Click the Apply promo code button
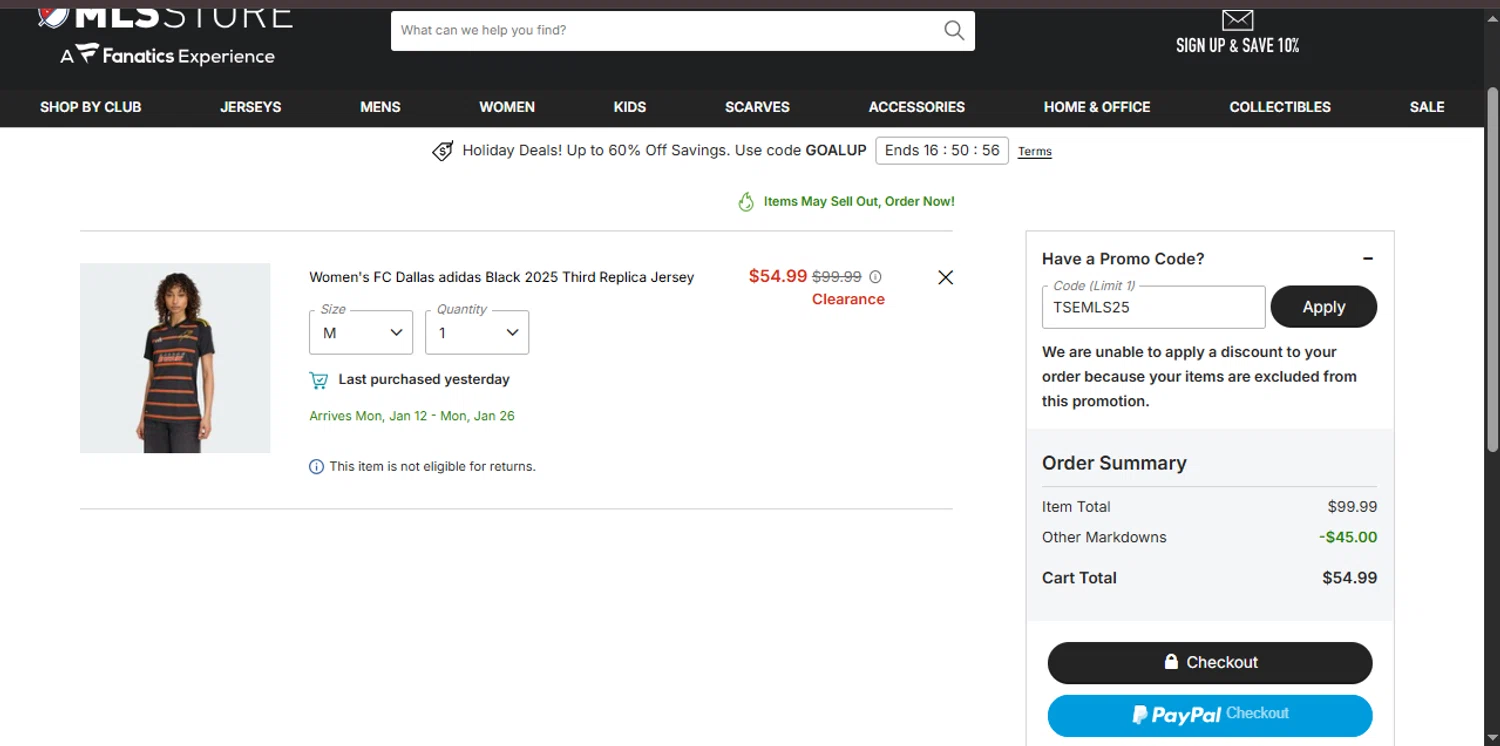This screenshot has height=746, width=1500. tap(1324, 307)
